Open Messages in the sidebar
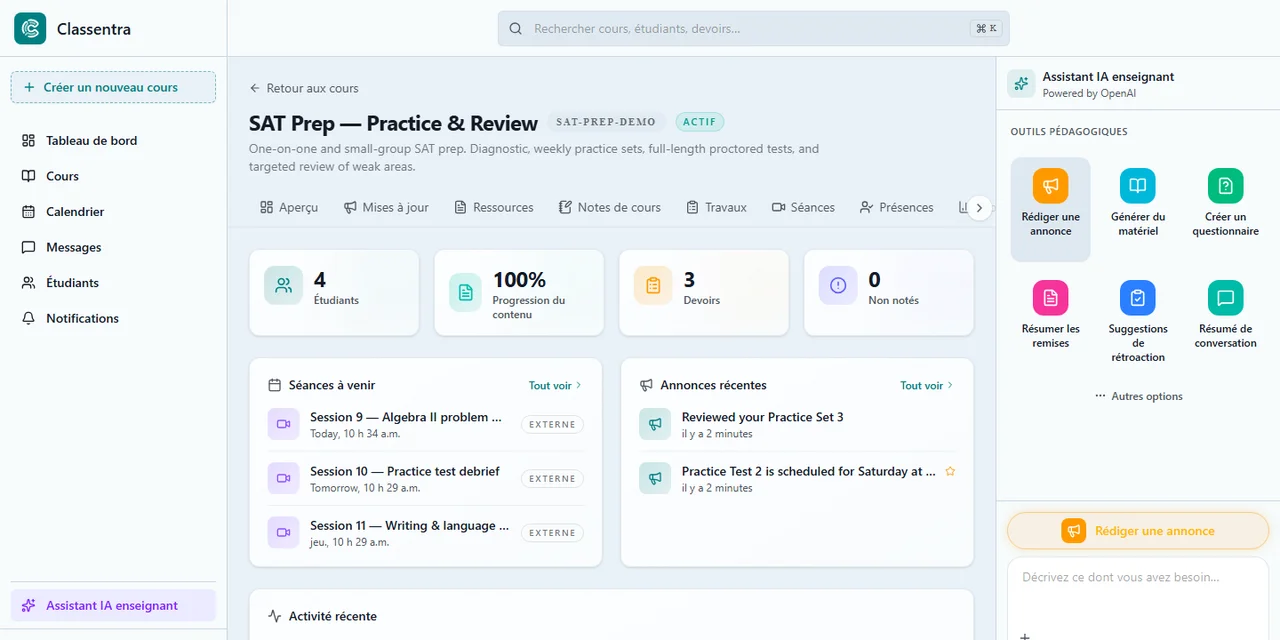The image size is (1280, 640). [x=113, y=247]
